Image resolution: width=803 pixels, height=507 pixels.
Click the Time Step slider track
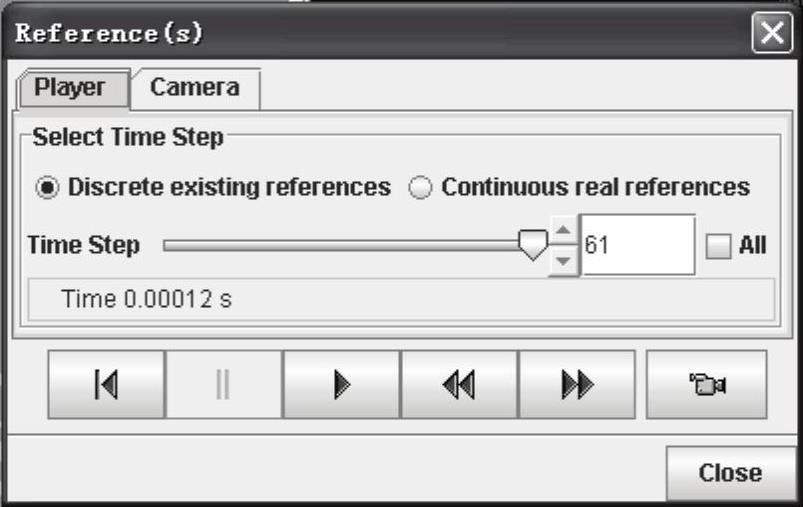[x=340, y=245]
